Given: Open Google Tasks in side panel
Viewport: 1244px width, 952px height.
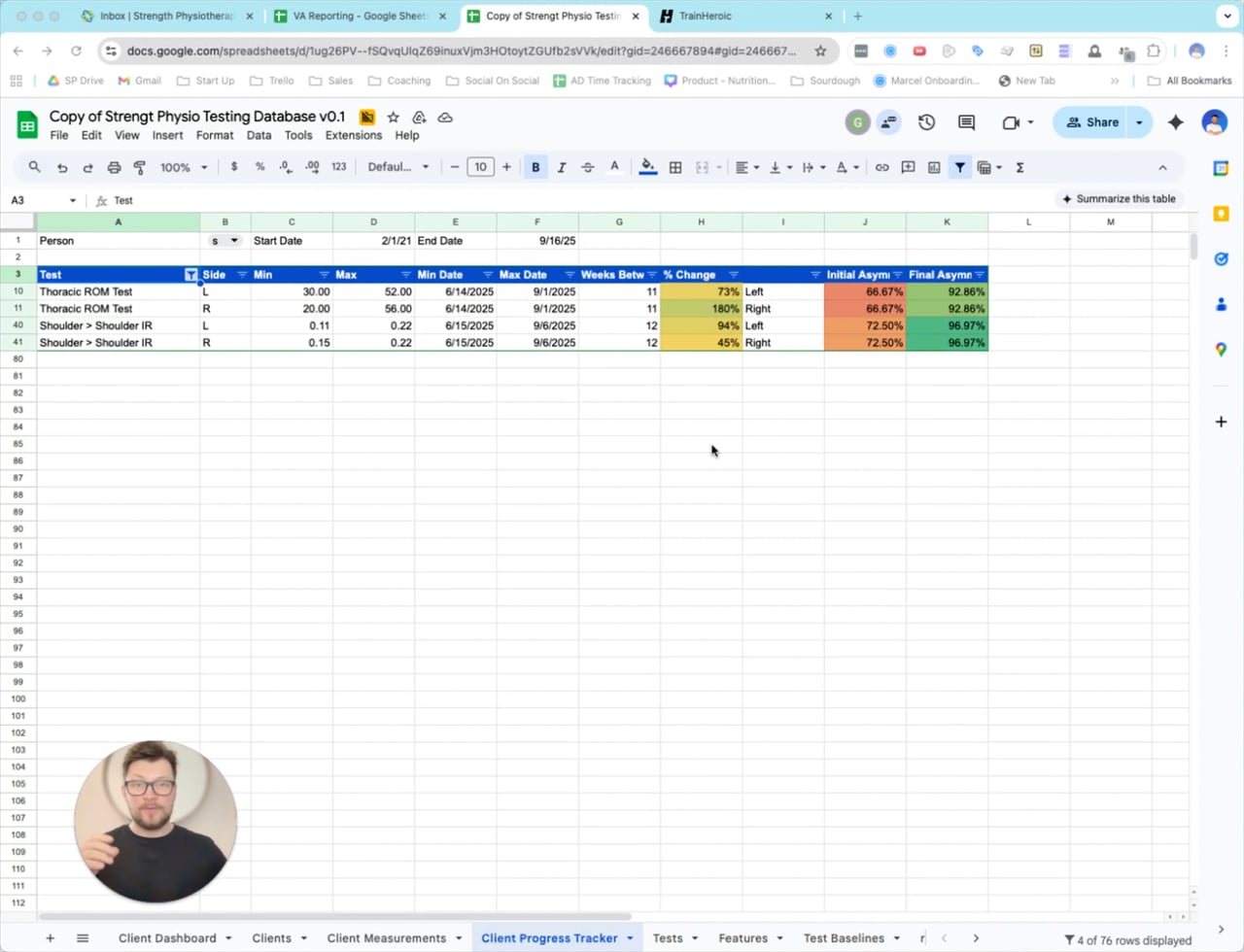Looking at the screenshot, I should click(1222, 258).
